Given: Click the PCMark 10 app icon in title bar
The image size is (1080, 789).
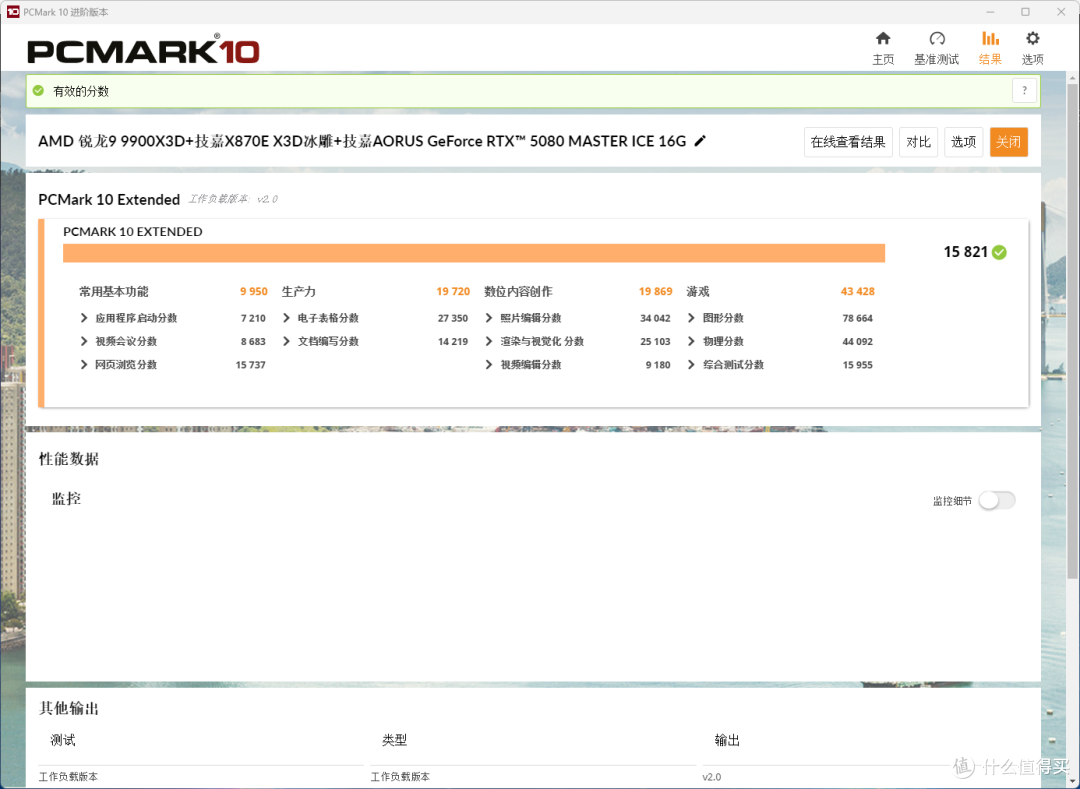Looking at the screenshot, I should 13,12.
